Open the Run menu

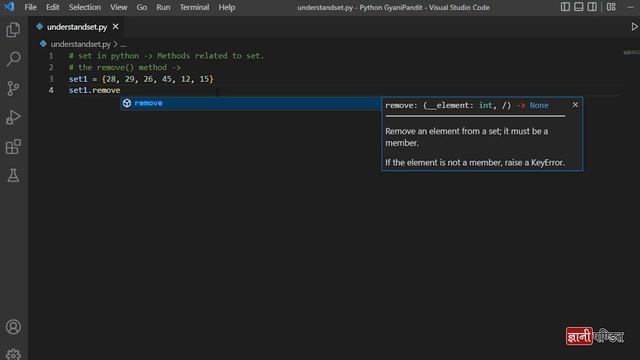[163, 7]
